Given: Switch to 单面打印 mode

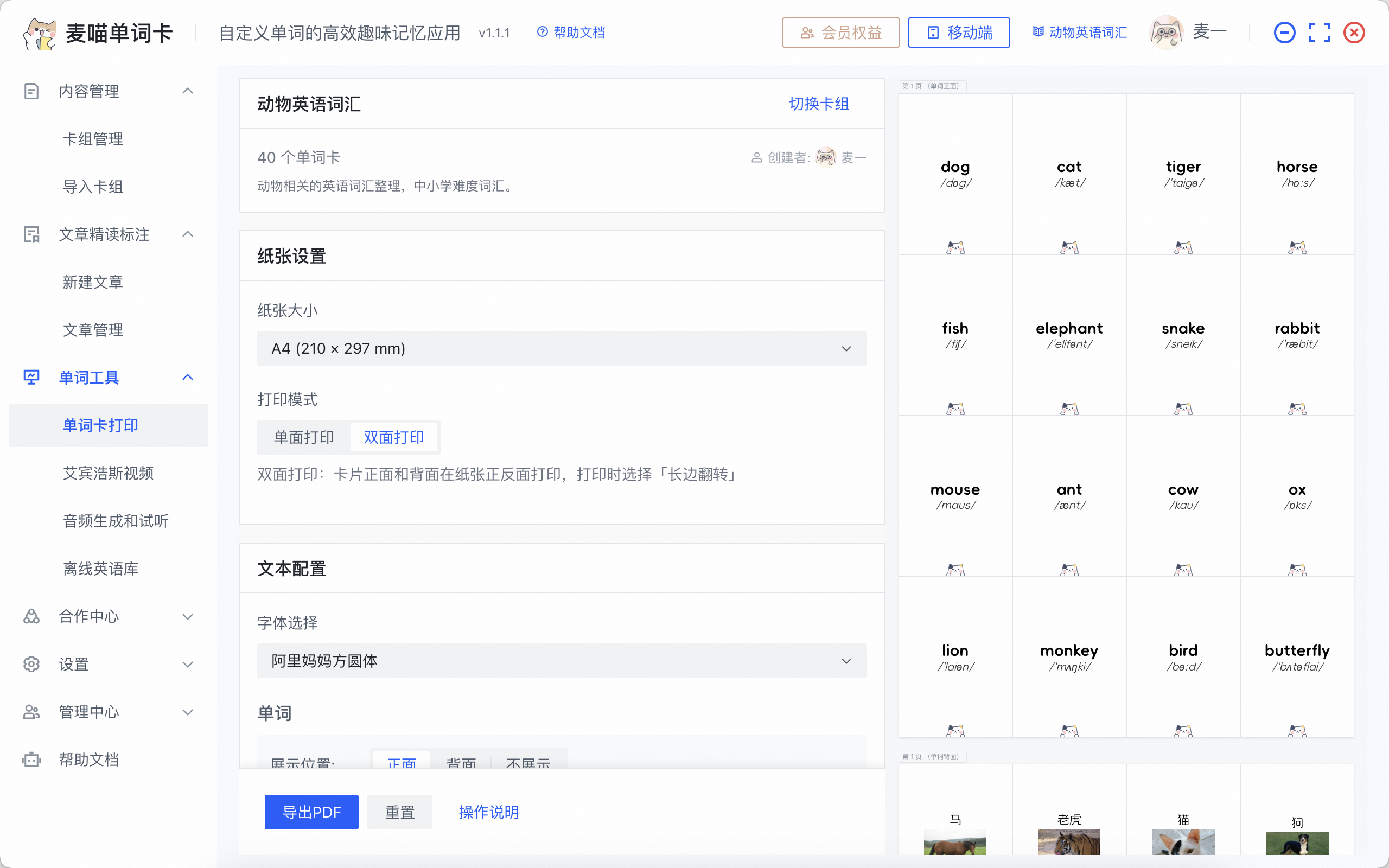Looking at the screenshot, I should point(304,437).
